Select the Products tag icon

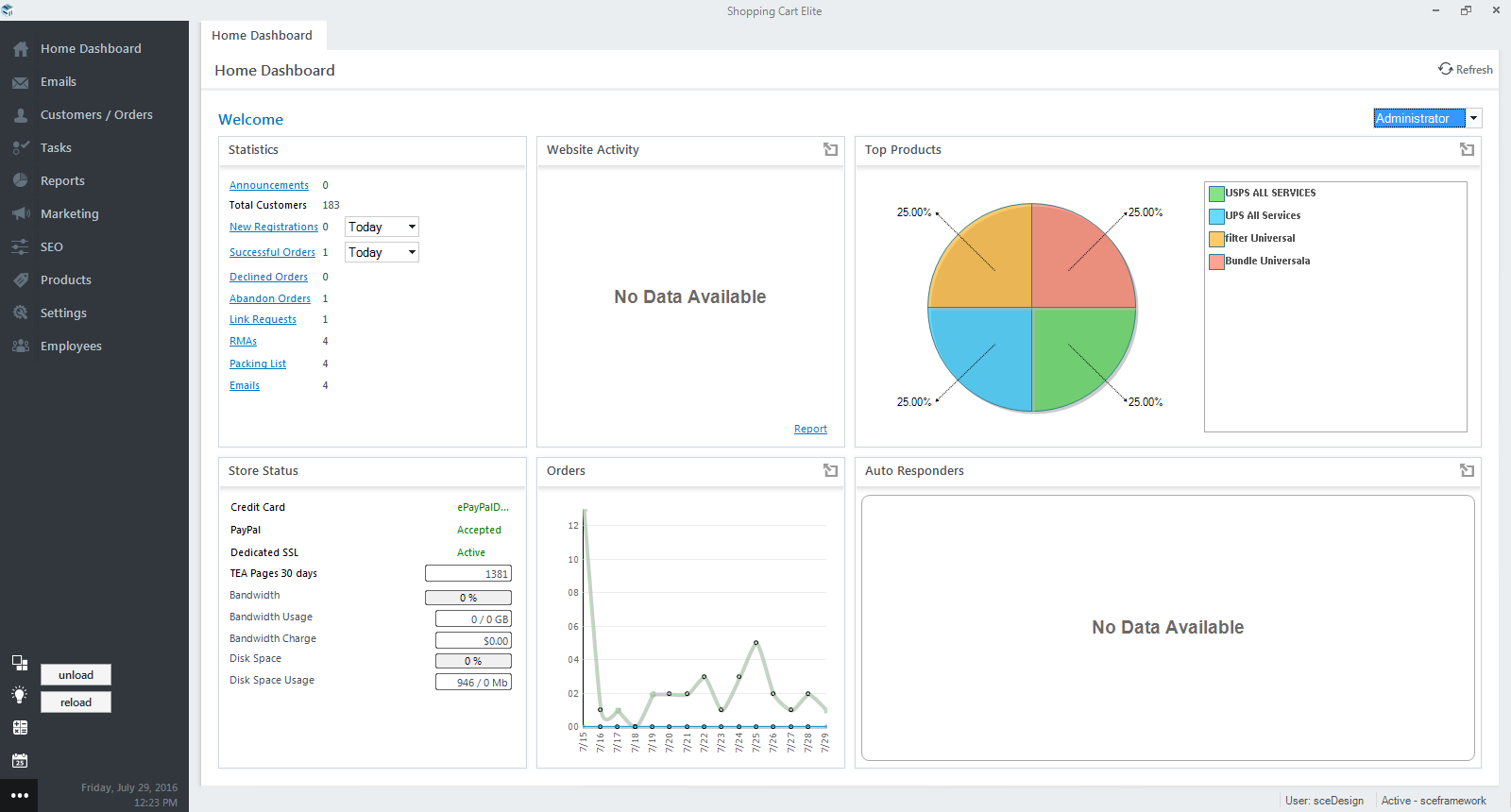click(x=20, y=280)
